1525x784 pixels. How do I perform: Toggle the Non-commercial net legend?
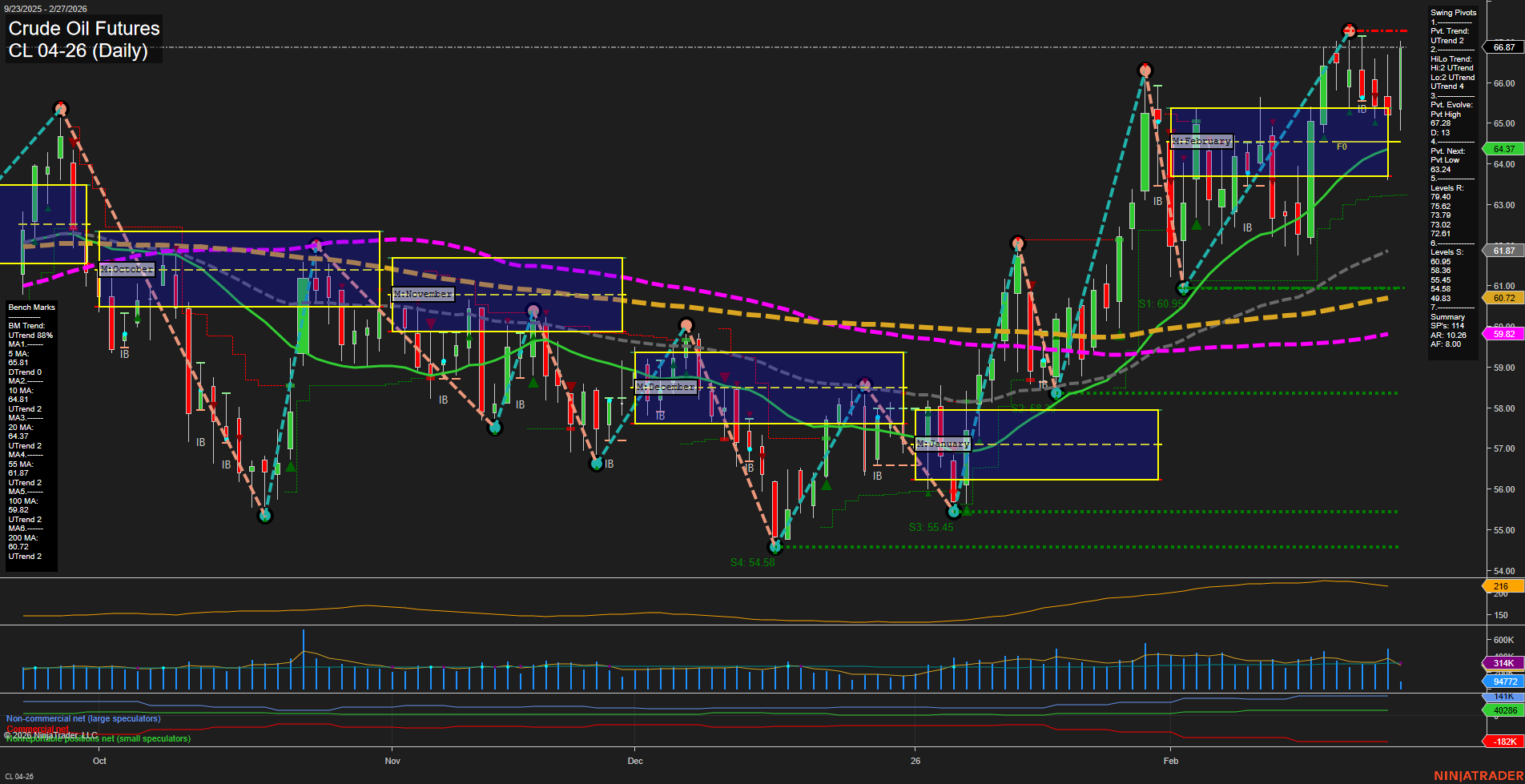click(x=82, y=718)
